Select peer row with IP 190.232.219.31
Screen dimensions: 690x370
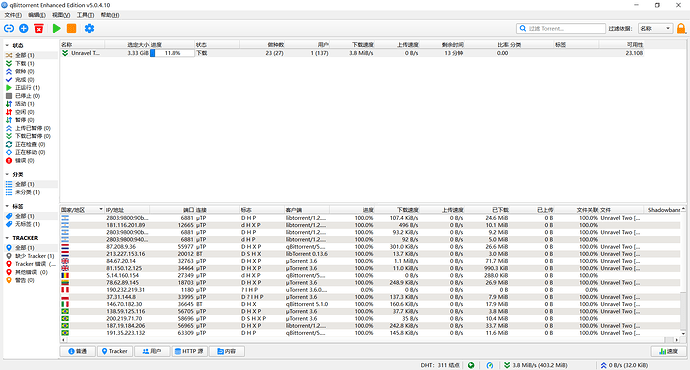pyautogui.click(x=371, y=290)
